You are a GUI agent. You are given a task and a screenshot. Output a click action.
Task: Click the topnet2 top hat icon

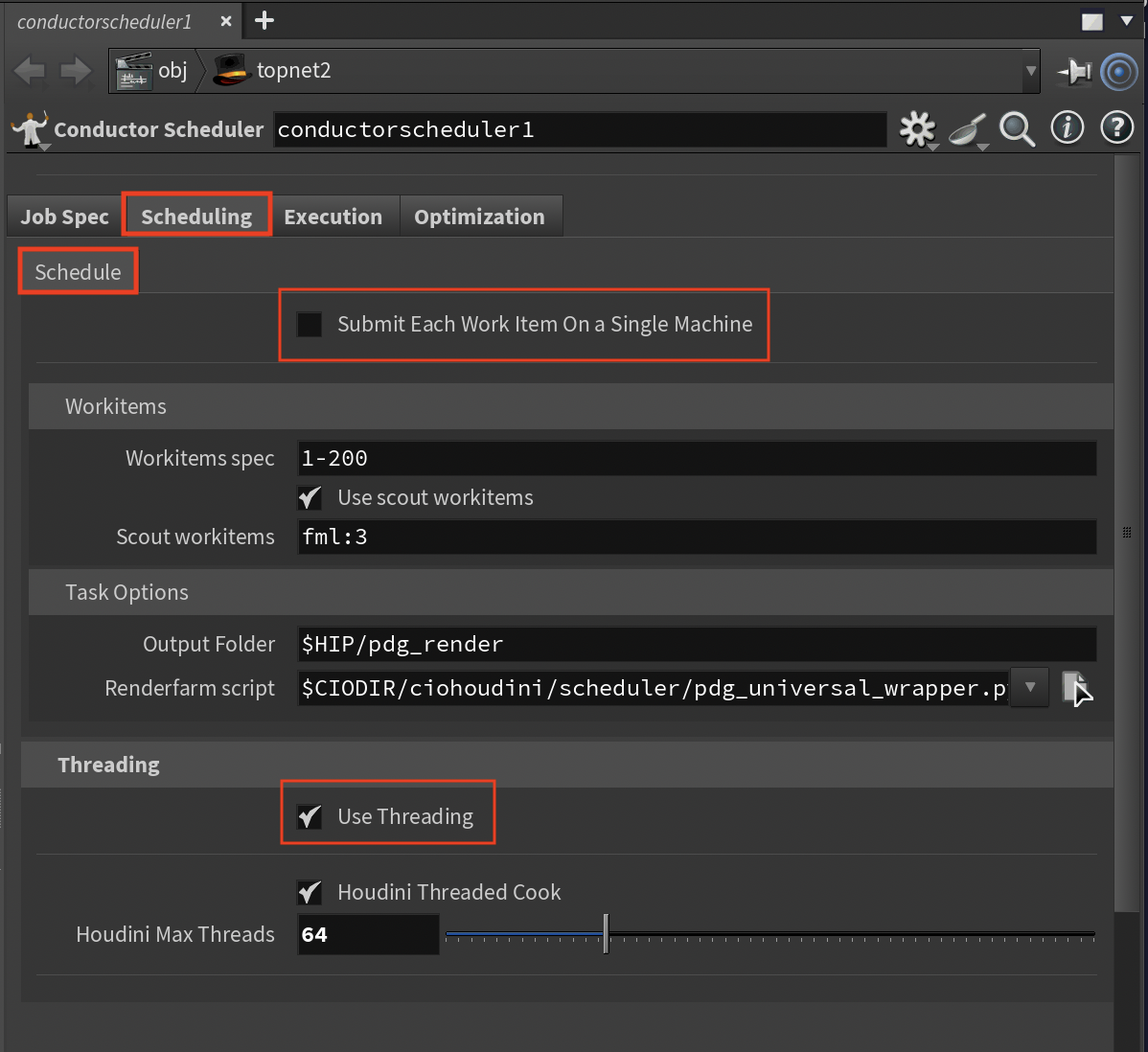coord(231,71)
